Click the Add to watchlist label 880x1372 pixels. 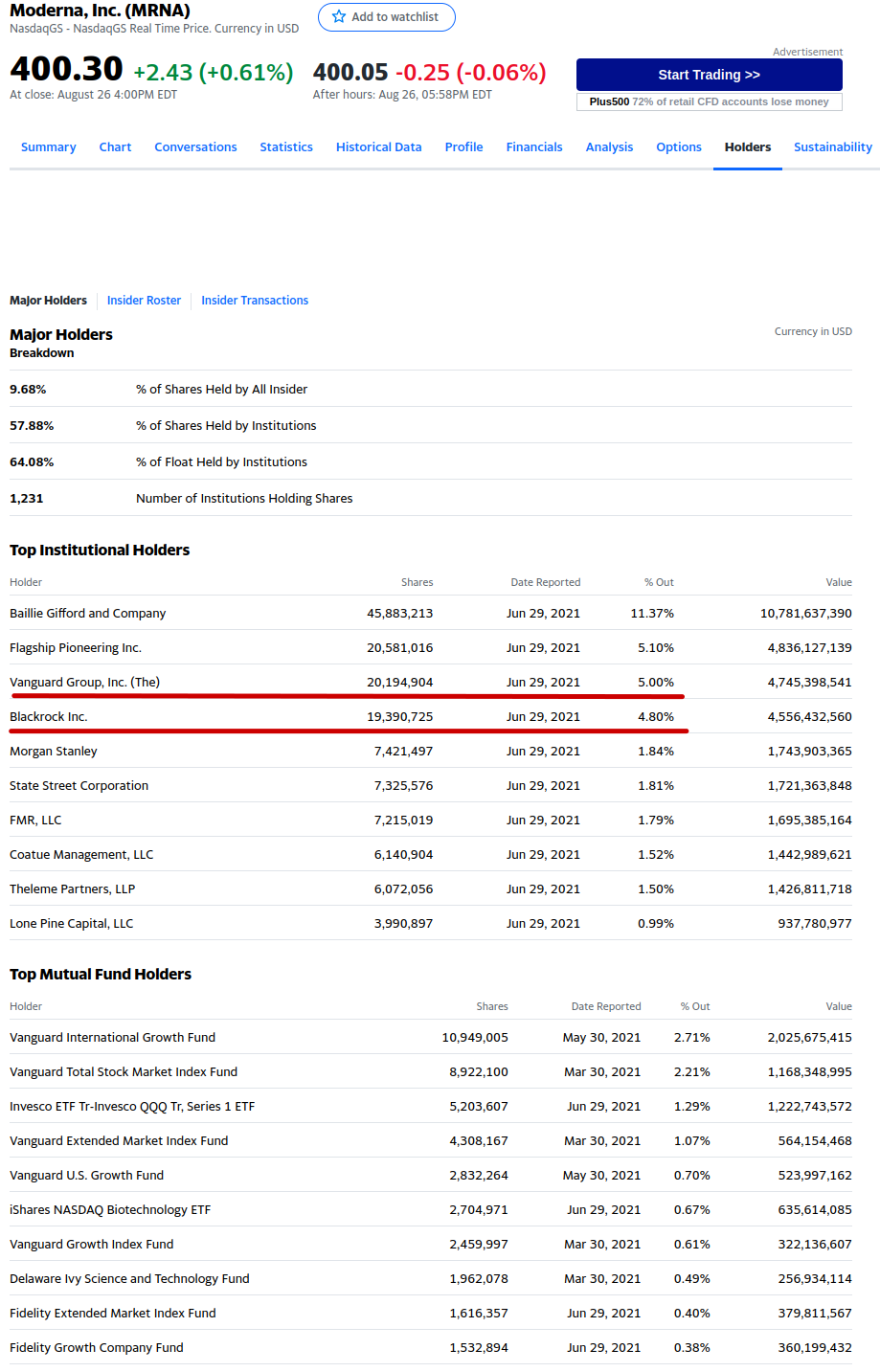[x=395, y=17]
